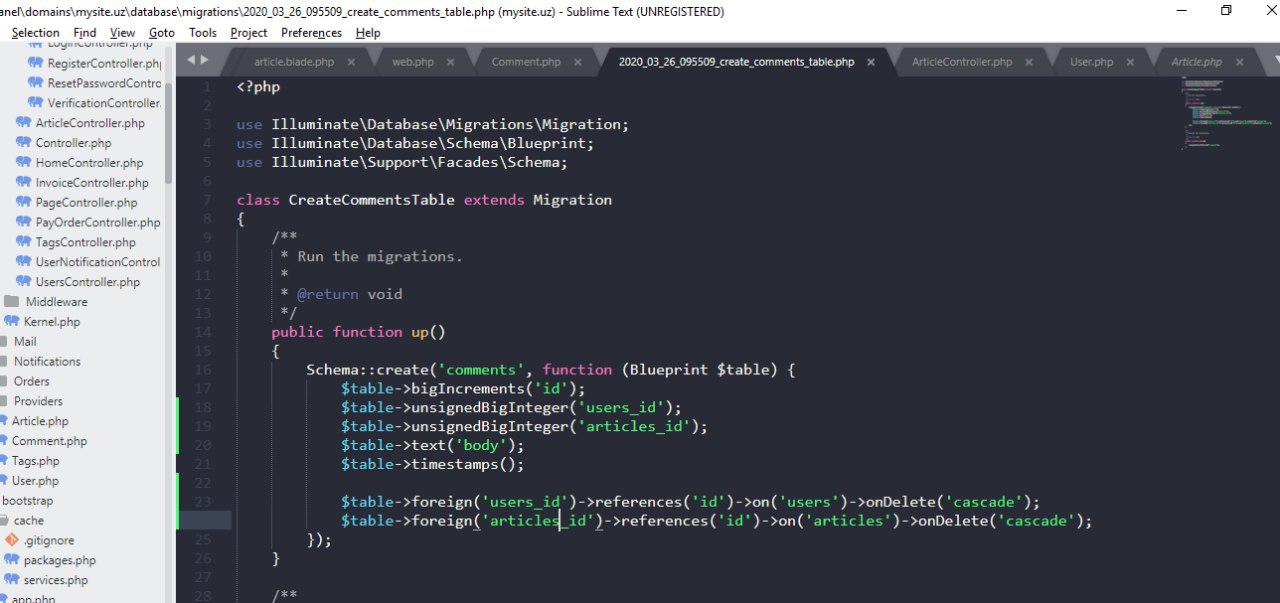The width and height of the screenshot is (1280, 603).
Task: Open services.php in sidebar
Action: [x=56, y=580]
